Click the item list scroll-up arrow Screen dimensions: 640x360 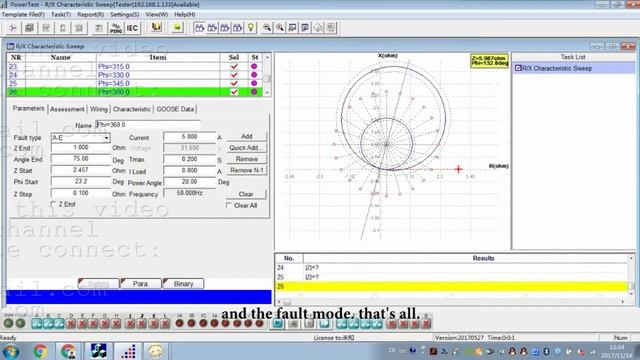click(x=267, y=58)
